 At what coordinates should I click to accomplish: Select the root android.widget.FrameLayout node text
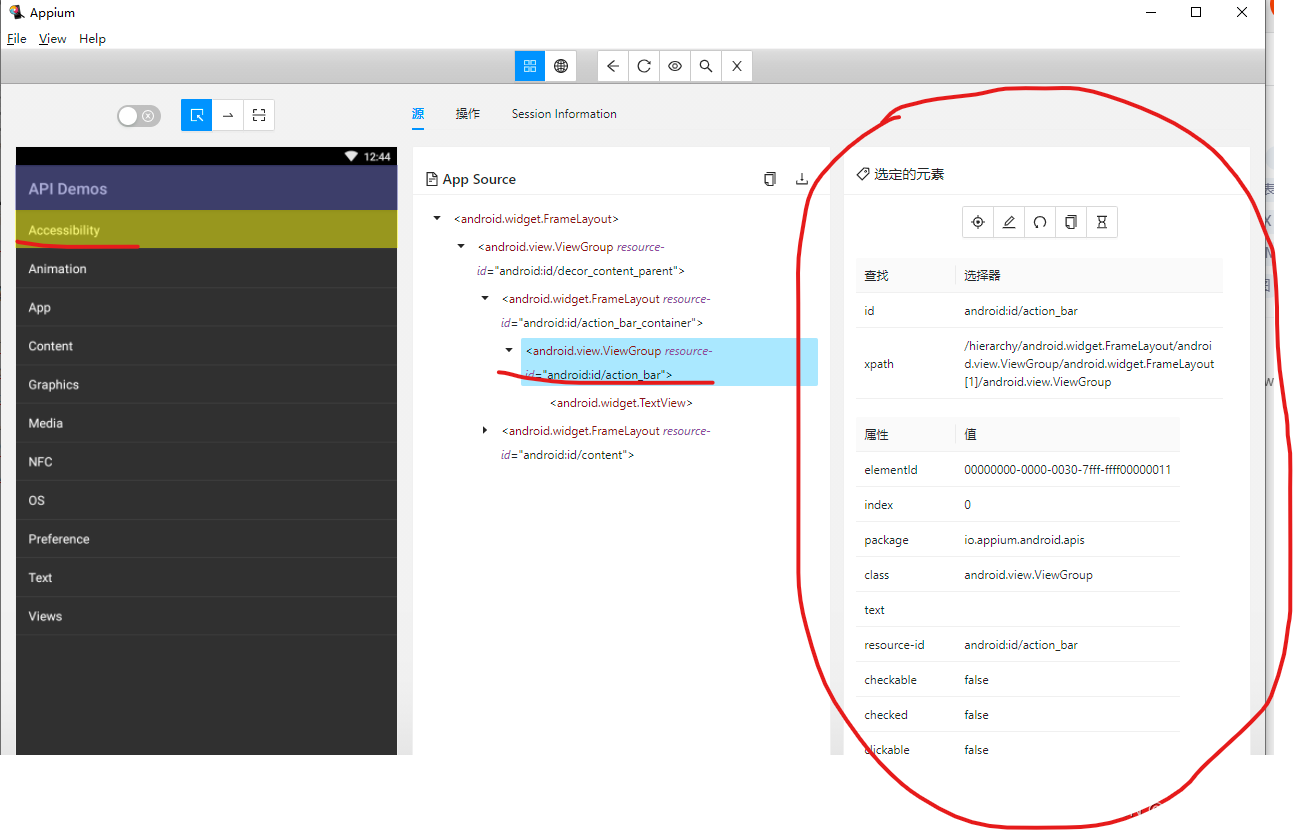point(536,218)
